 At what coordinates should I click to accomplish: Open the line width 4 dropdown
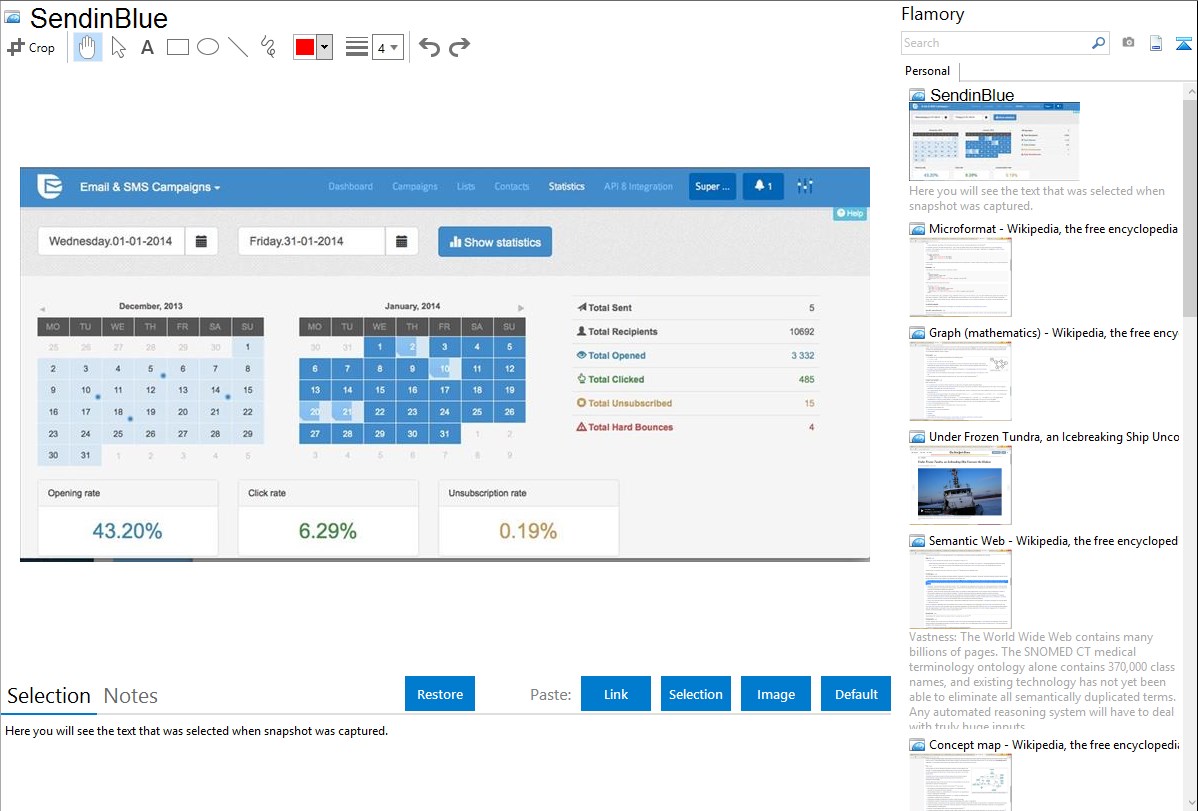387,47
